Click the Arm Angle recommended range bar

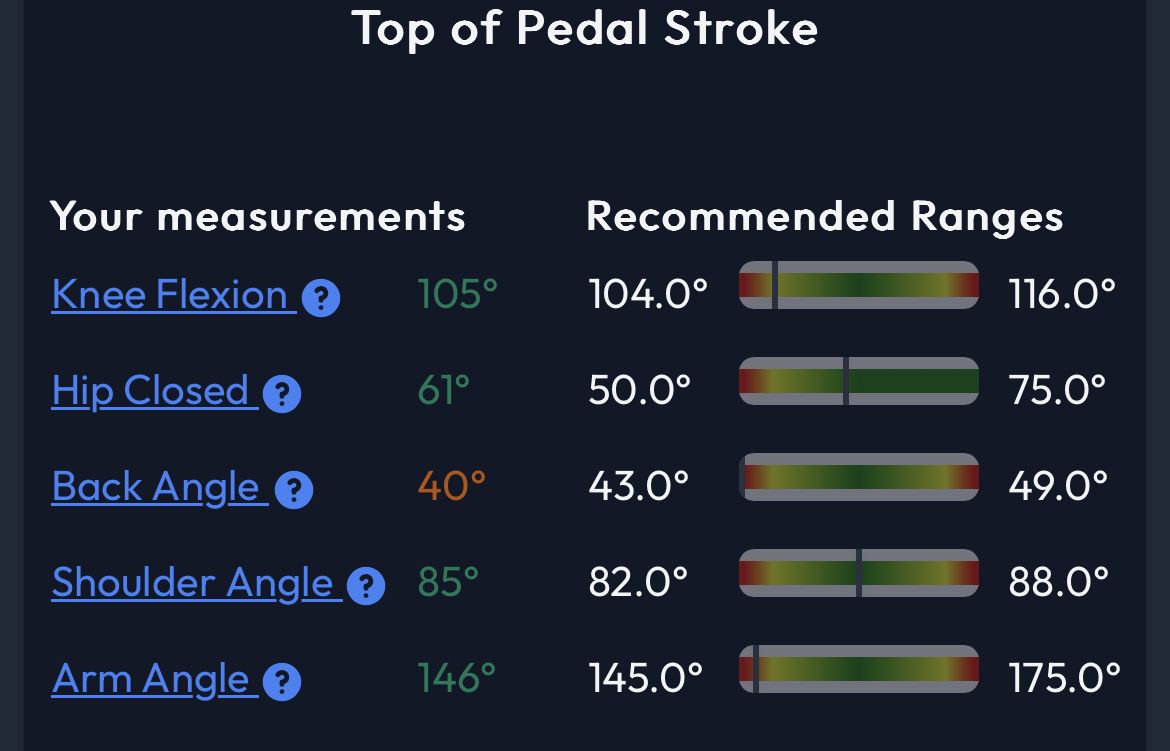click(x=858, y=669)
